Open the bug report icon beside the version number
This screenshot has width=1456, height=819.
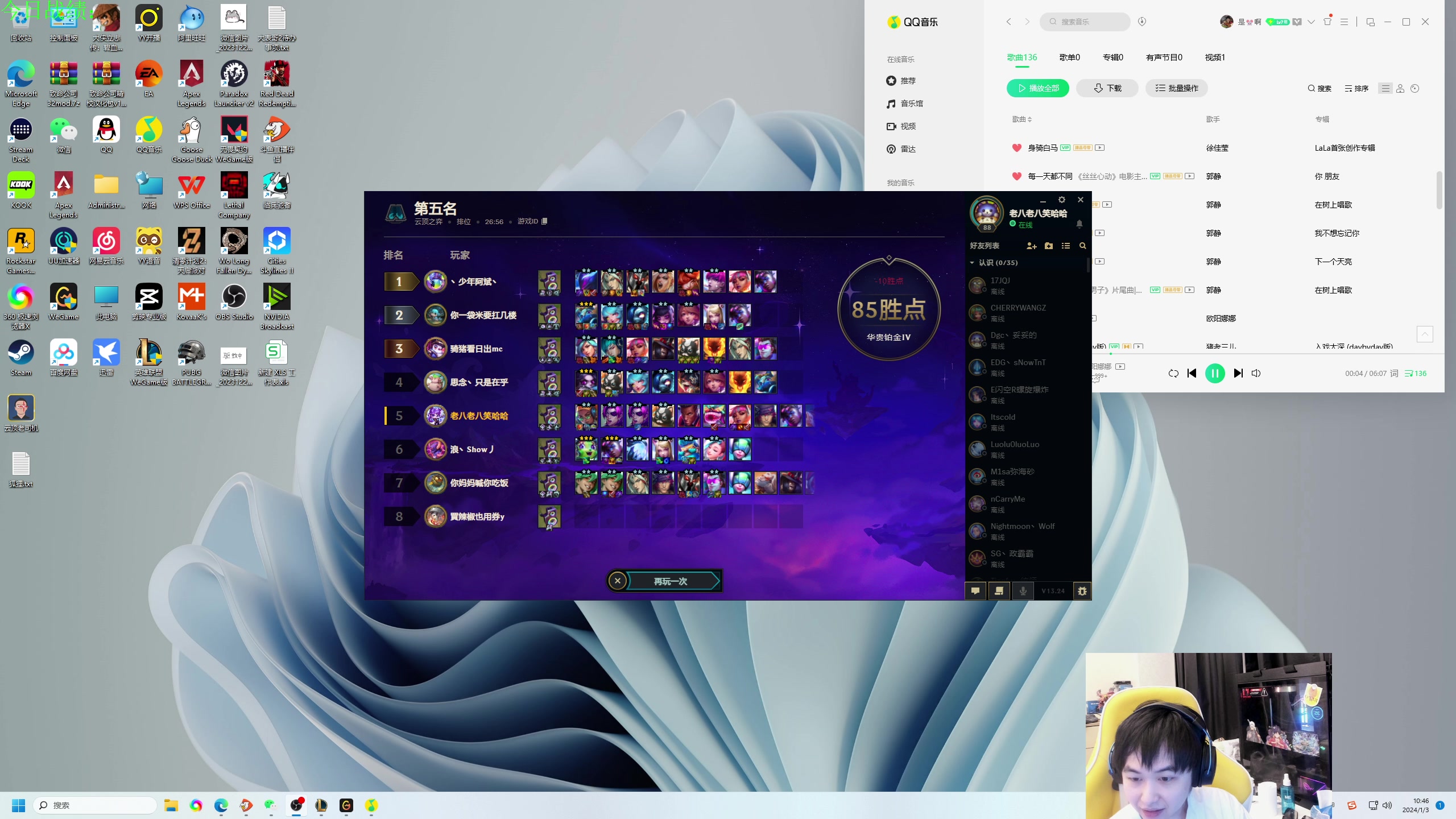(x=1082, y=591)
